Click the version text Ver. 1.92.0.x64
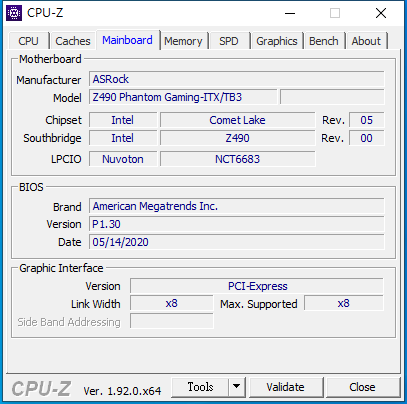The image size is (407, 404). [122, 391]
